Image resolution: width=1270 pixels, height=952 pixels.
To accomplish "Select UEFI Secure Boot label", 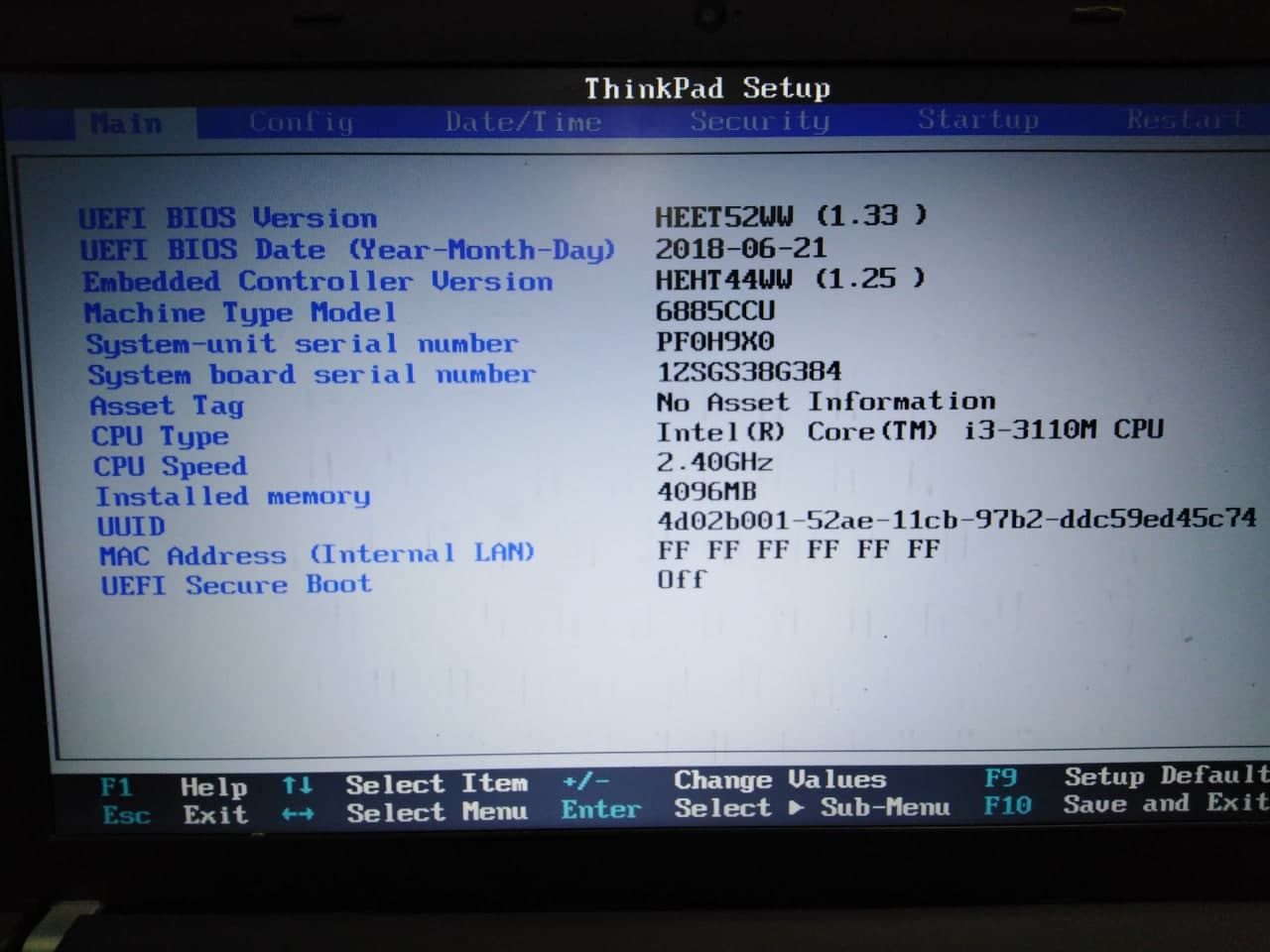I will (236, 584).
